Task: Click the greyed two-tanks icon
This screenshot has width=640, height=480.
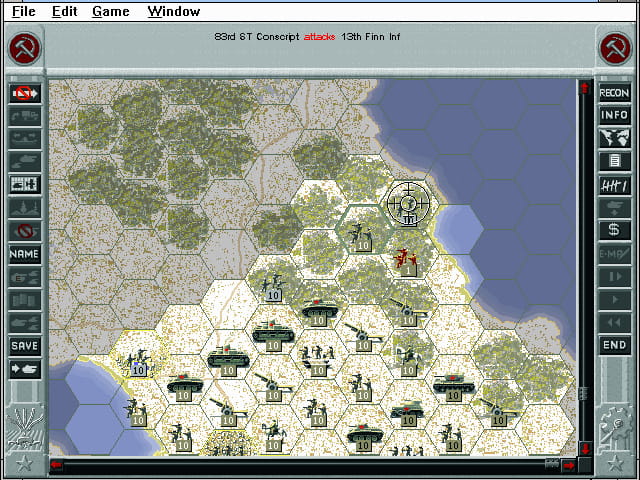Action: pos(25,323)
